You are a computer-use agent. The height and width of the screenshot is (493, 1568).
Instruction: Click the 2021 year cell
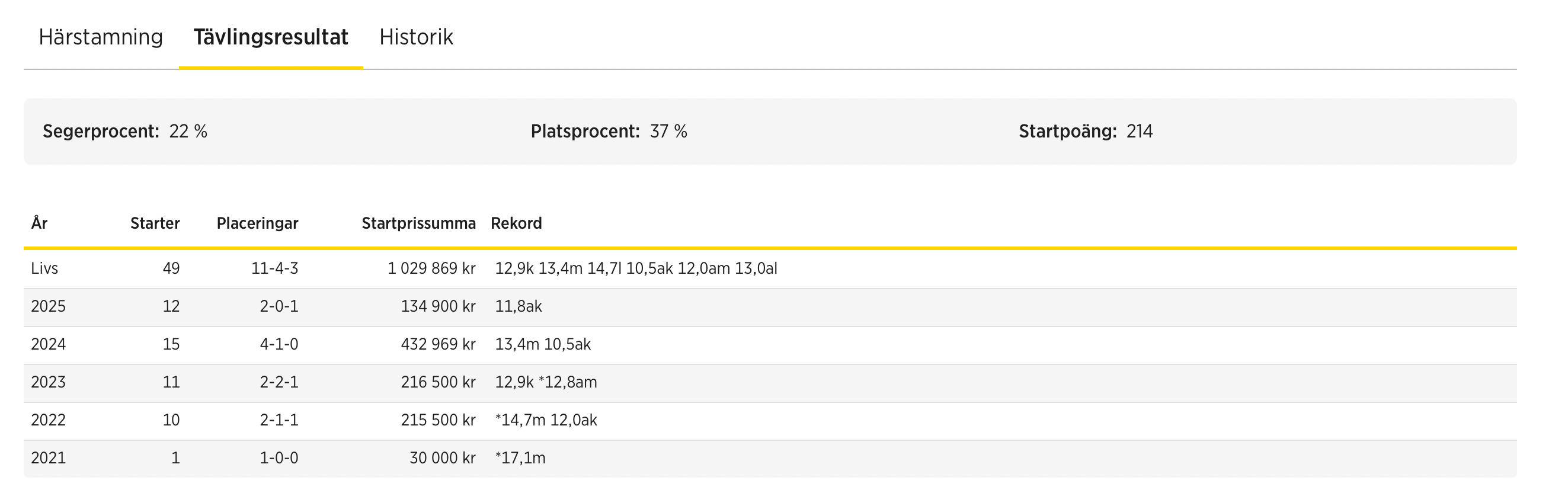click(48, 457)
